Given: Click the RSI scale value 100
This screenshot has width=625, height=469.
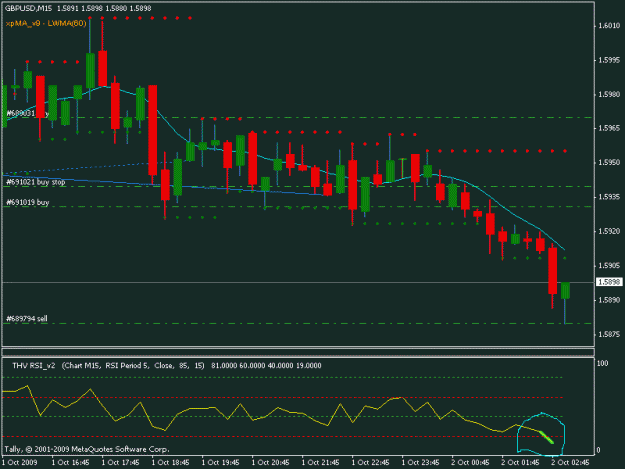Looking at the screenshot, I should coord(603,363).
